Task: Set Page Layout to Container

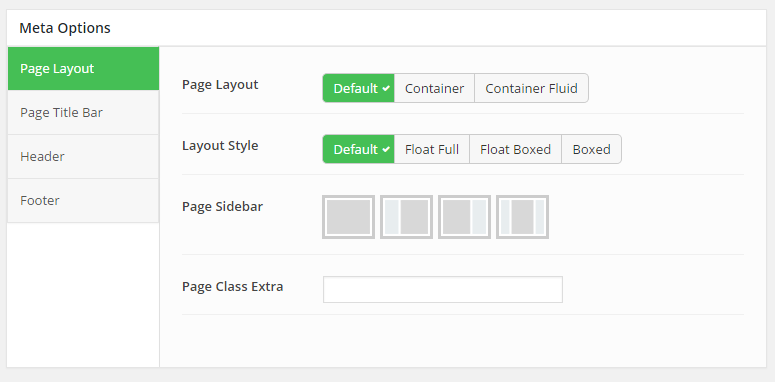Action: coord(434,88)
